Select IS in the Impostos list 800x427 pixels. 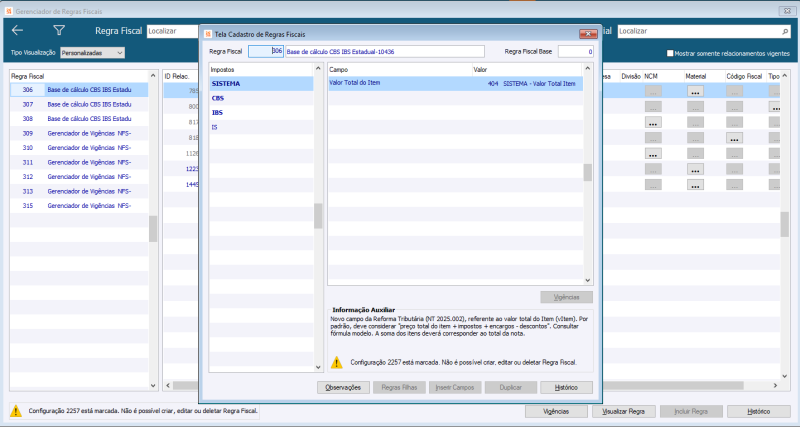pos(261,127)
